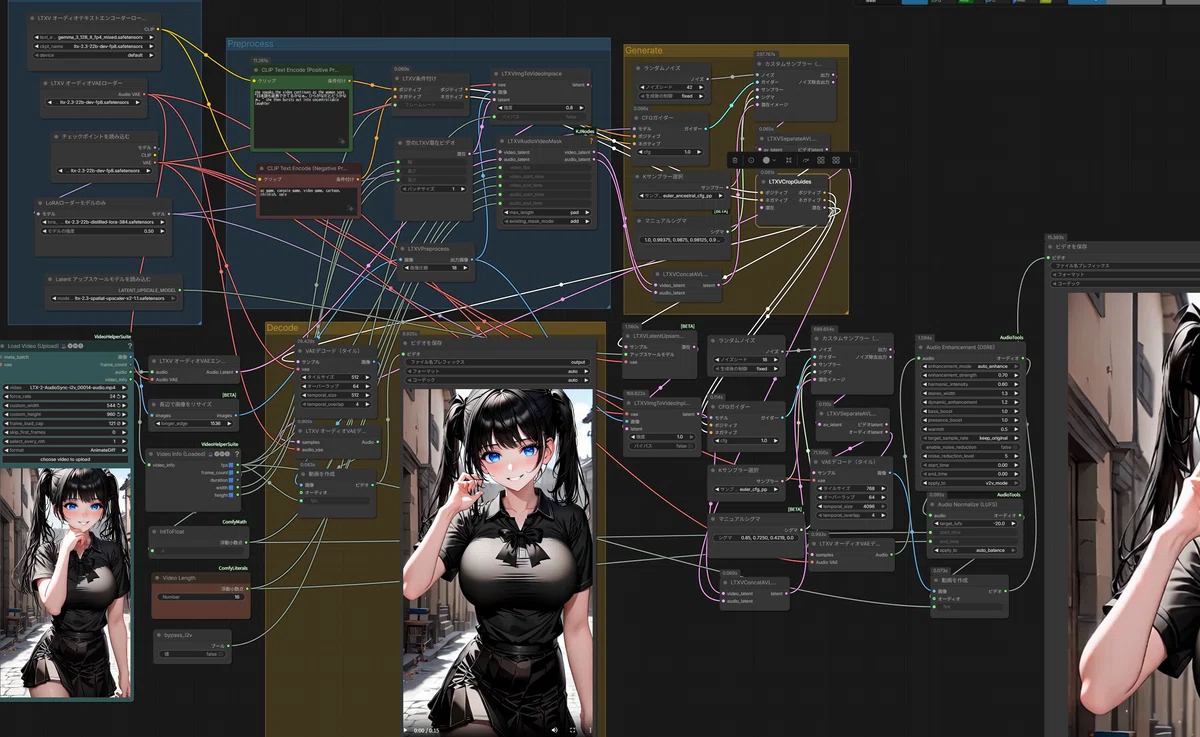1200x737 pixels.
Task: Open enhancement_mode auto_enhance dropdown
Action: pyautogui.click(x=970, y=366)
